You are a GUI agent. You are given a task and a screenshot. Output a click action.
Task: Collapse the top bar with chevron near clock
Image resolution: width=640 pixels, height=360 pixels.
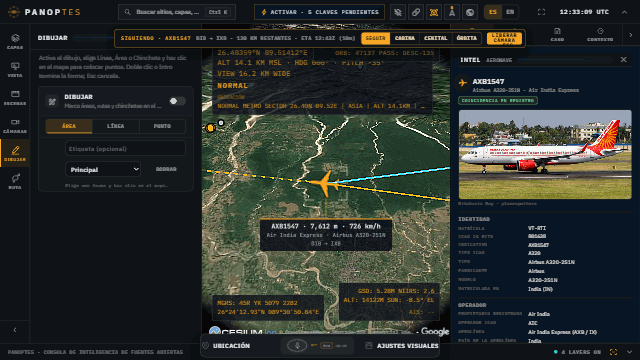(x=624, y=12)
